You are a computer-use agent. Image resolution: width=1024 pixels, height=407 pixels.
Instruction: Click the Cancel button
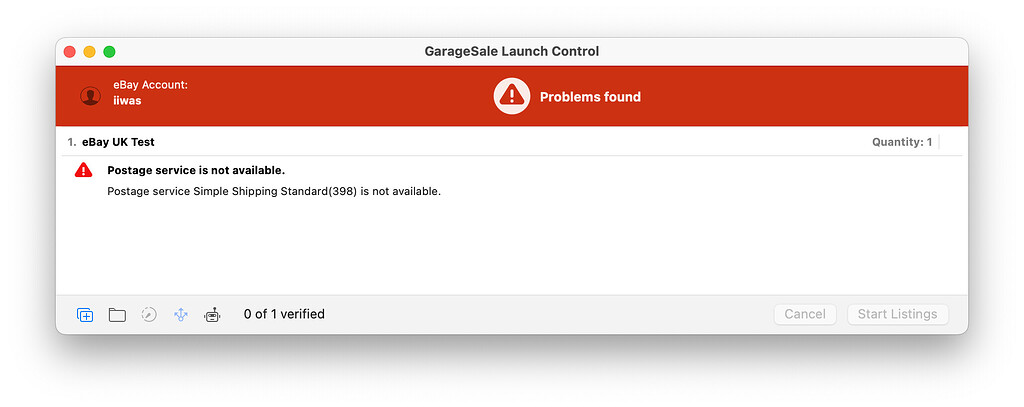click(805, 314)
